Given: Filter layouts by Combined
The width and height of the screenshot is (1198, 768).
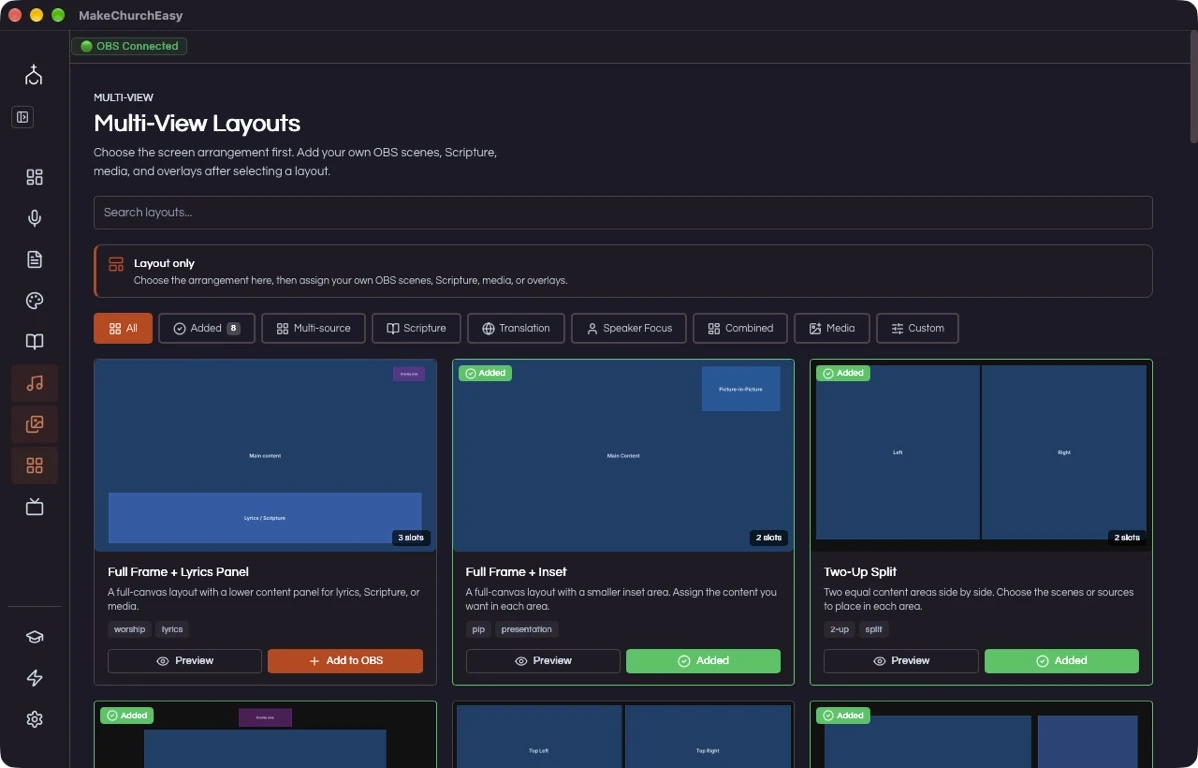Looking at the screenshot, I should click(x=740, y=329).
